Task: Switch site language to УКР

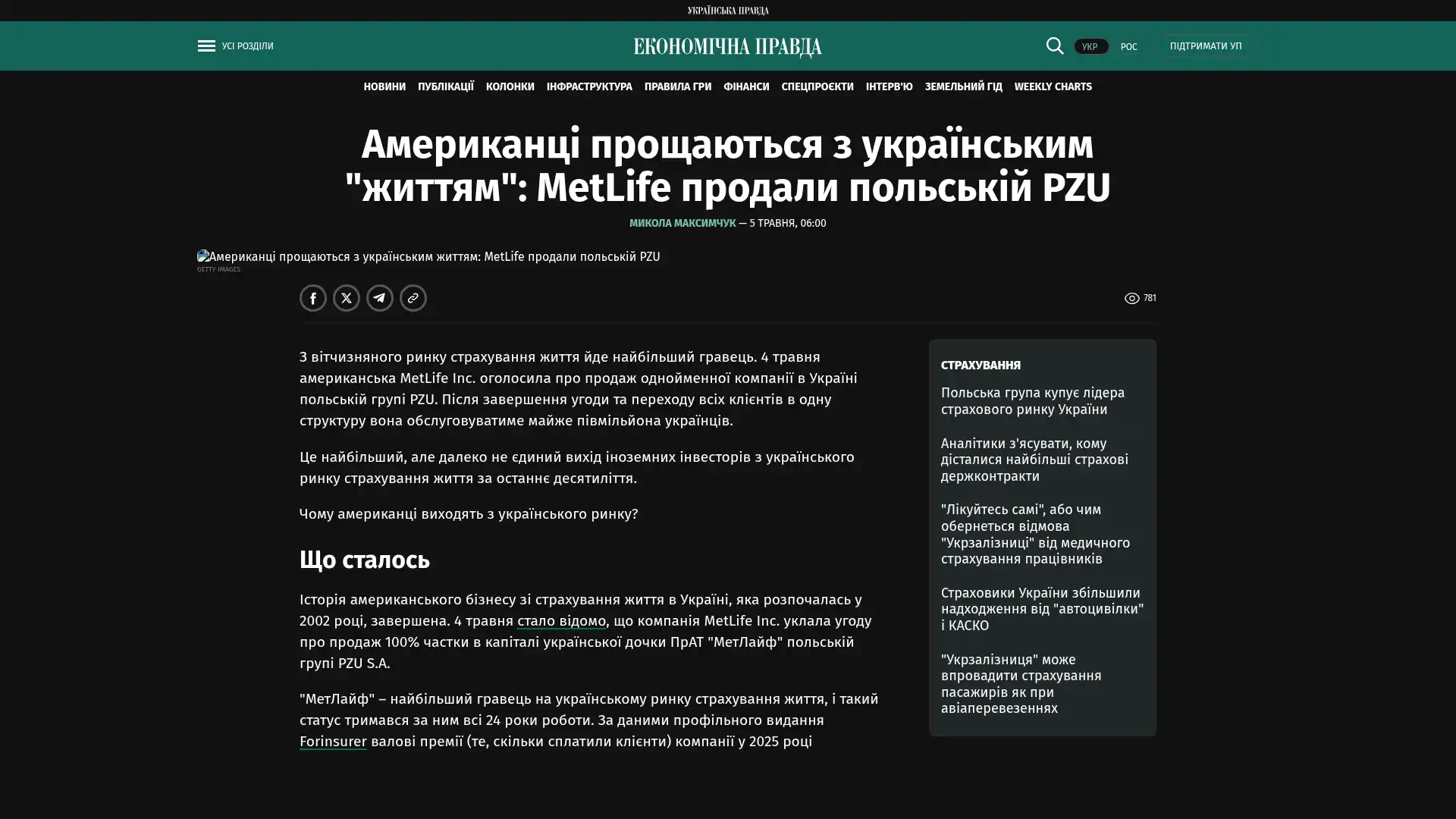Action: coord(1090,46)
